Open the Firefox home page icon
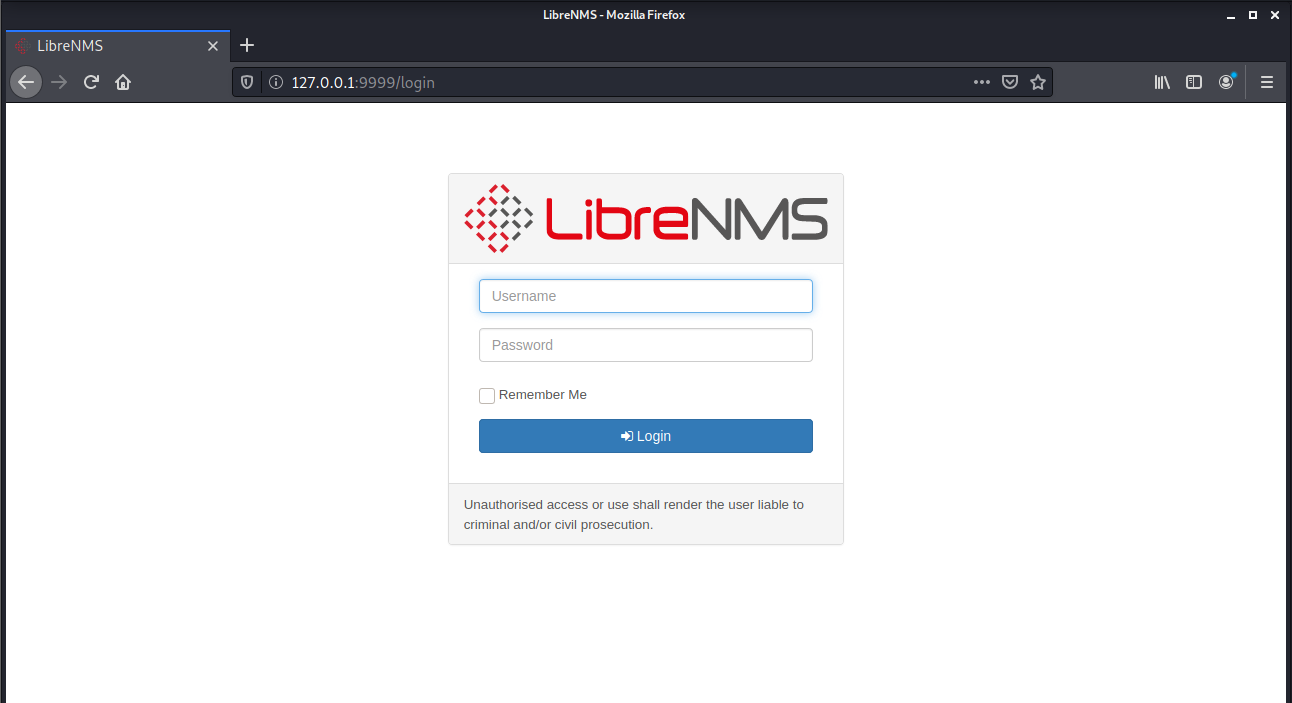This screenshot has width=1292, height=703. tap(123, 82)
